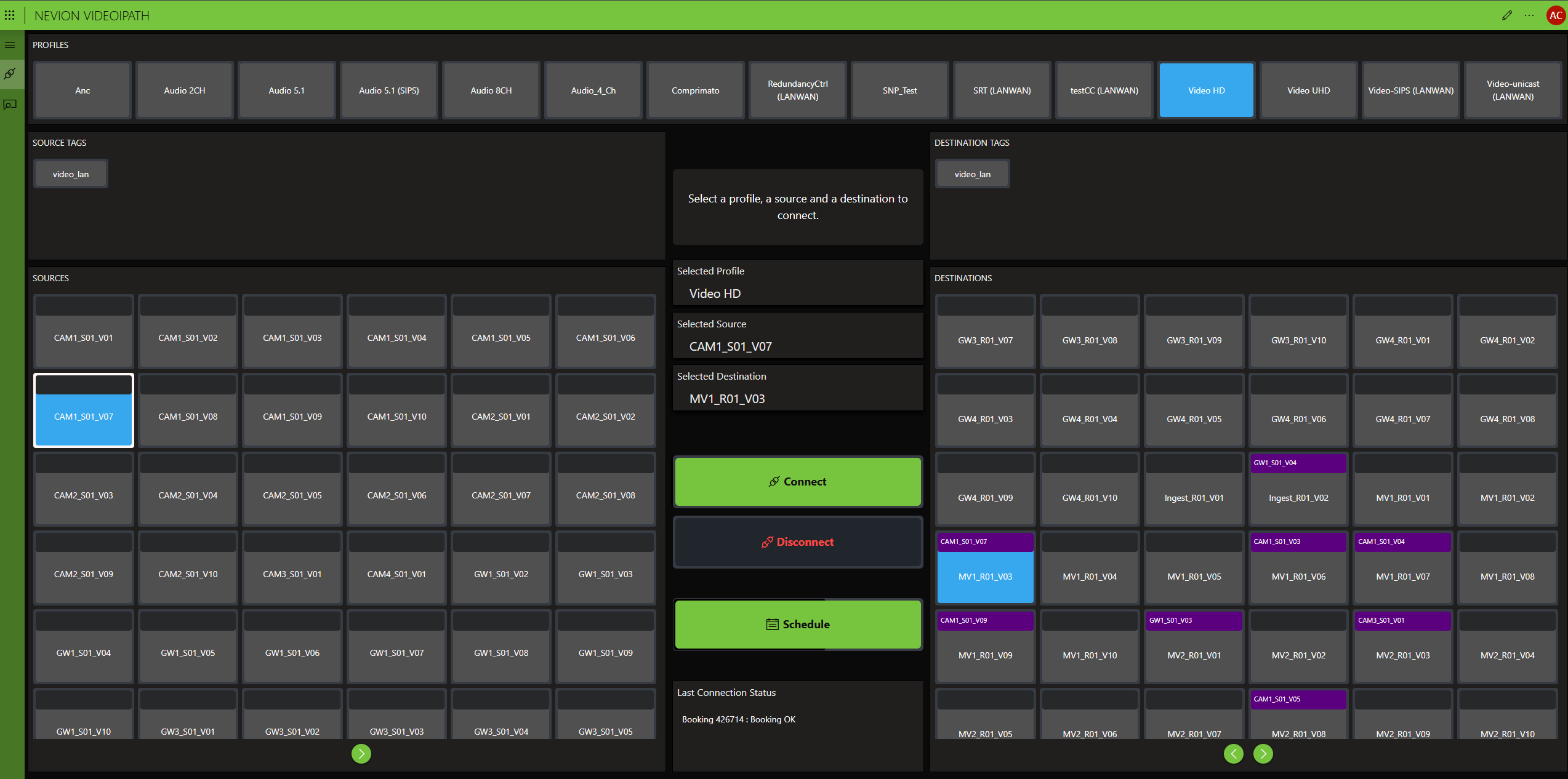Screen dimensions: 1568x779
Task: Click the red Disconnect button
Action: point(798,541)
